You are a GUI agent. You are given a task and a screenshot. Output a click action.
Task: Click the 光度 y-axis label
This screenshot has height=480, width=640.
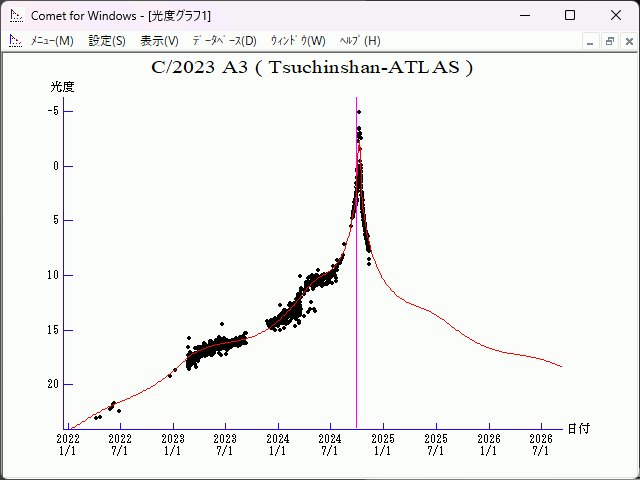63,87
